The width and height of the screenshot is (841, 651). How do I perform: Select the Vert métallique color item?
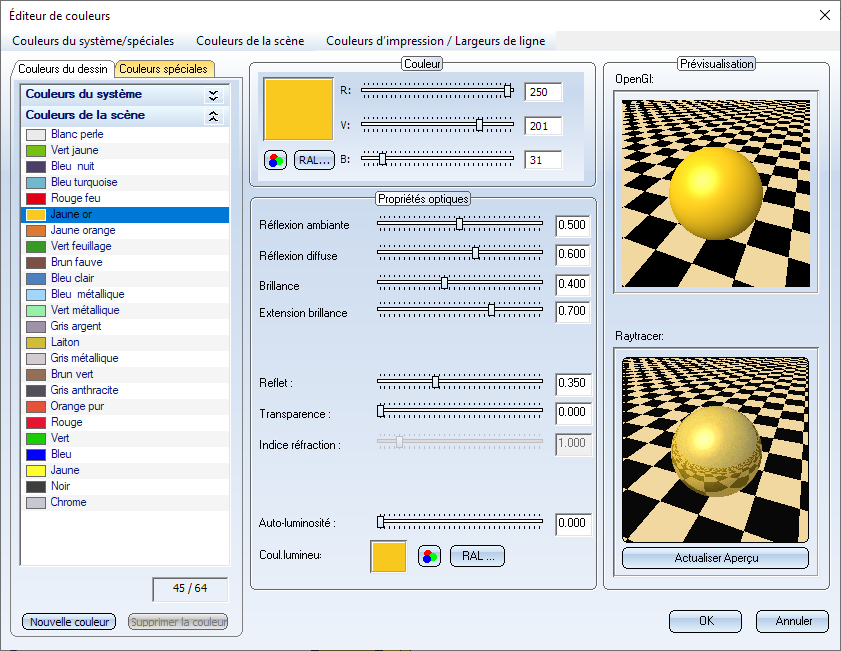(84, 310)
